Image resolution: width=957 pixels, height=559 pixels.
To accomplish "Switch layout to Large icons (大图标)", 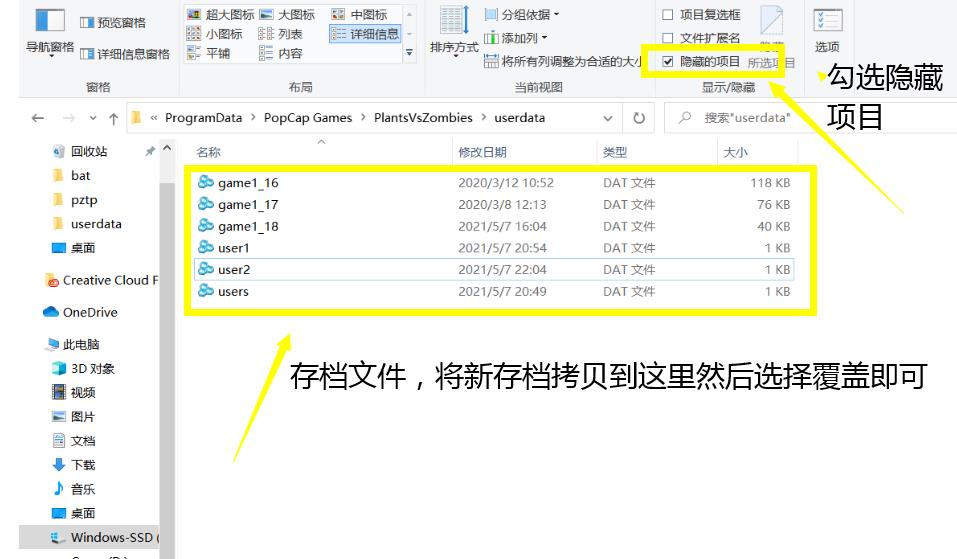I will pyautogui.click(x=287, y=14).
